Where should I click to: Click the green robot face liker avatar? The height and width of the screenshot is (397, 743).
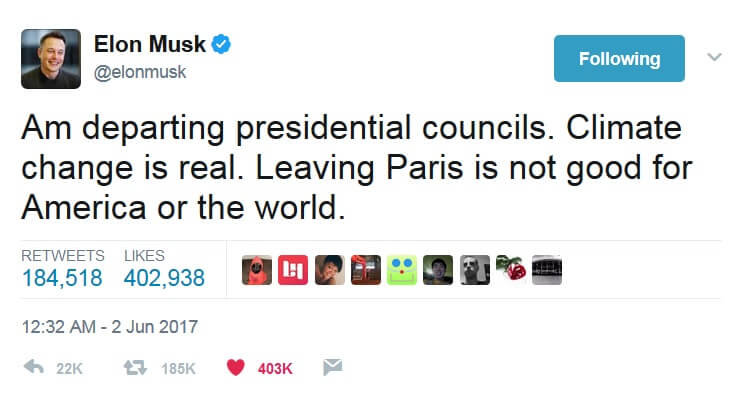coord(402,270)
